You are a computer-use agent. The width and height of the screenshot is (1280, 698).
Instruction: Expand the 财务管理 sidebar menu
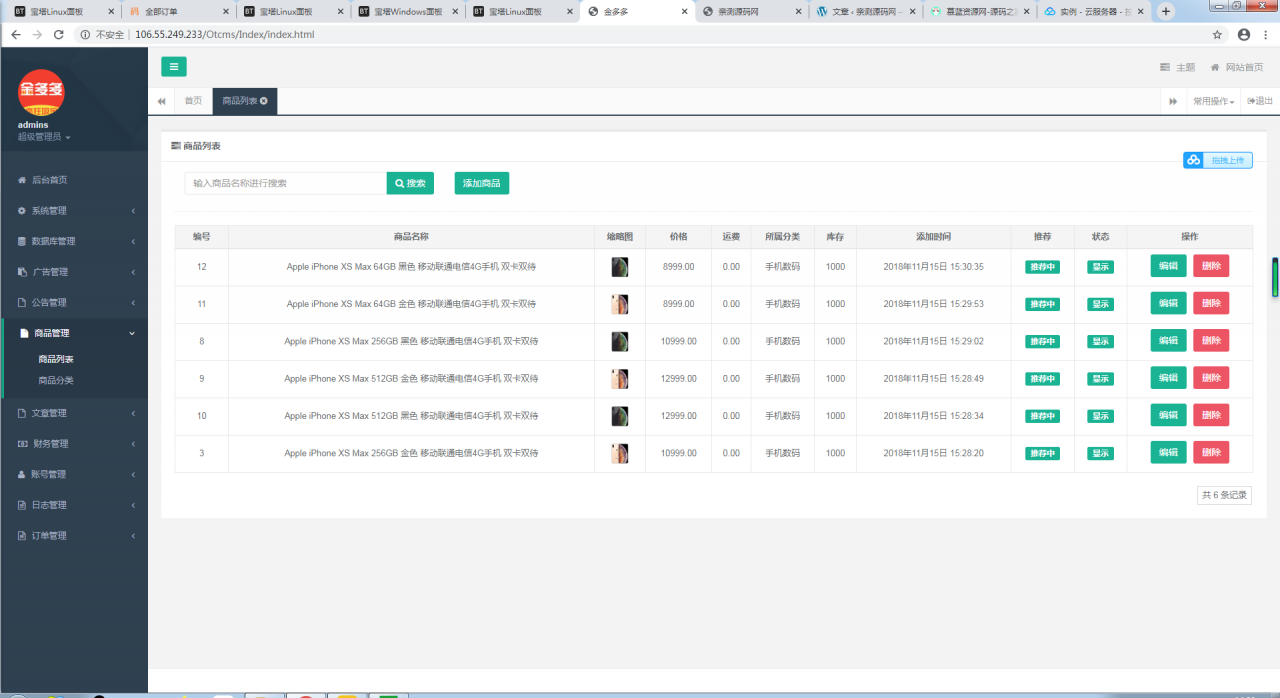(x=74, y=444)
